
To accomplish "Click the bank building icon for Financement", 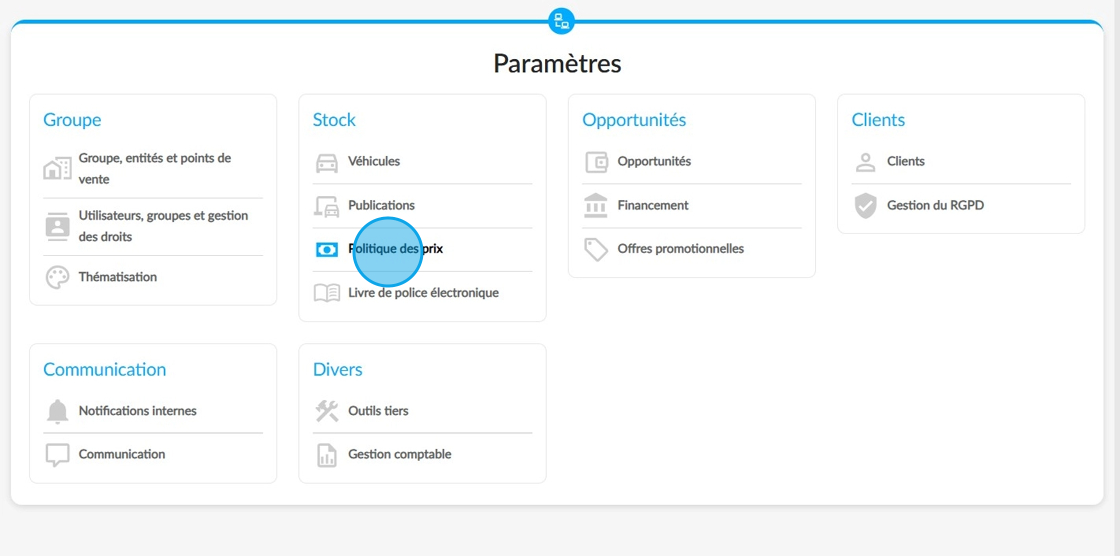I will [596, 205].
